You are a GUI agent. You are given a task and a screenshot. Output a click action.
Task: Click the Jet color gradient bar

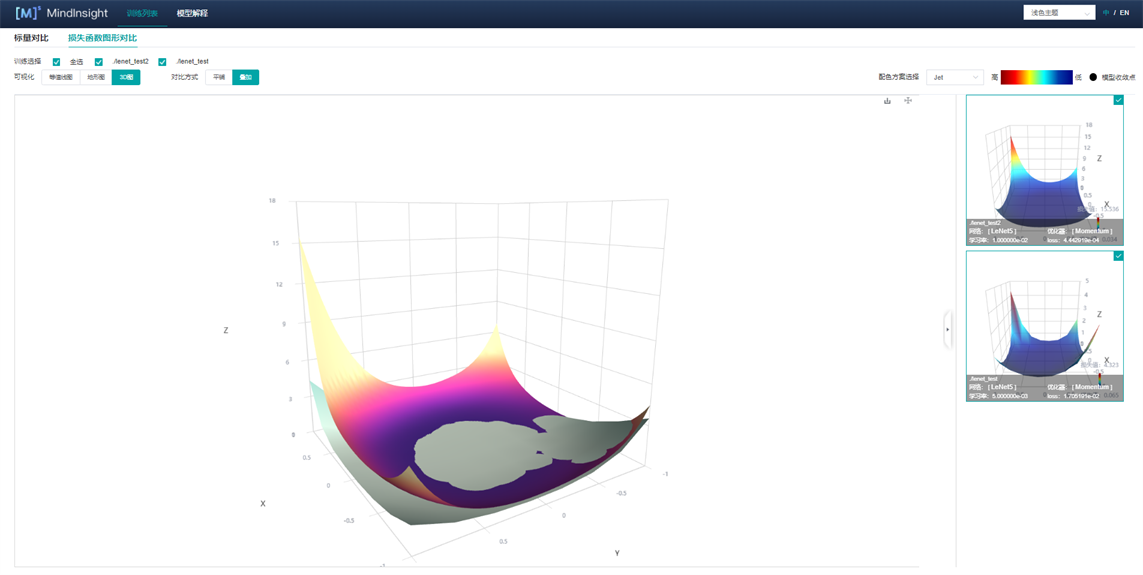pos(1036,77)
